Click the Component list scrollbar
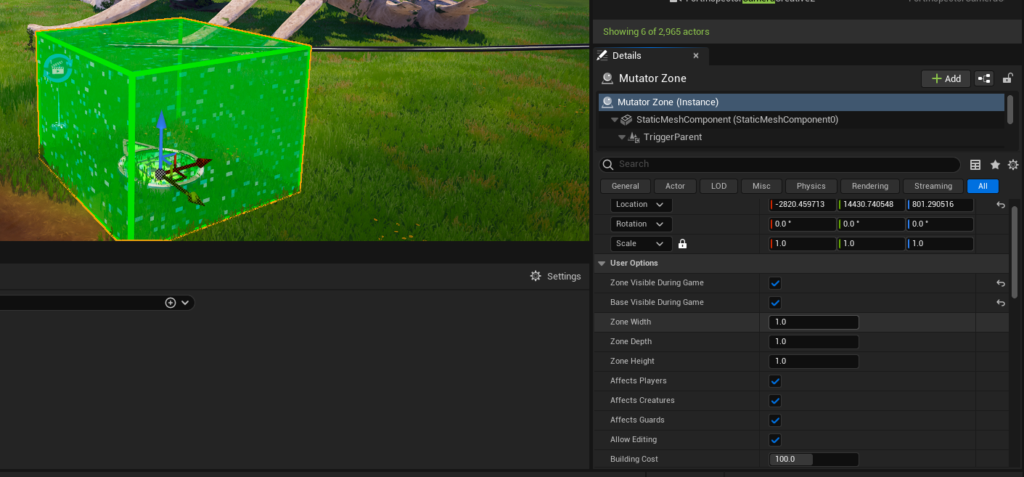The height and width of the screenshot is (477, 1024). tap(1010, 108)
